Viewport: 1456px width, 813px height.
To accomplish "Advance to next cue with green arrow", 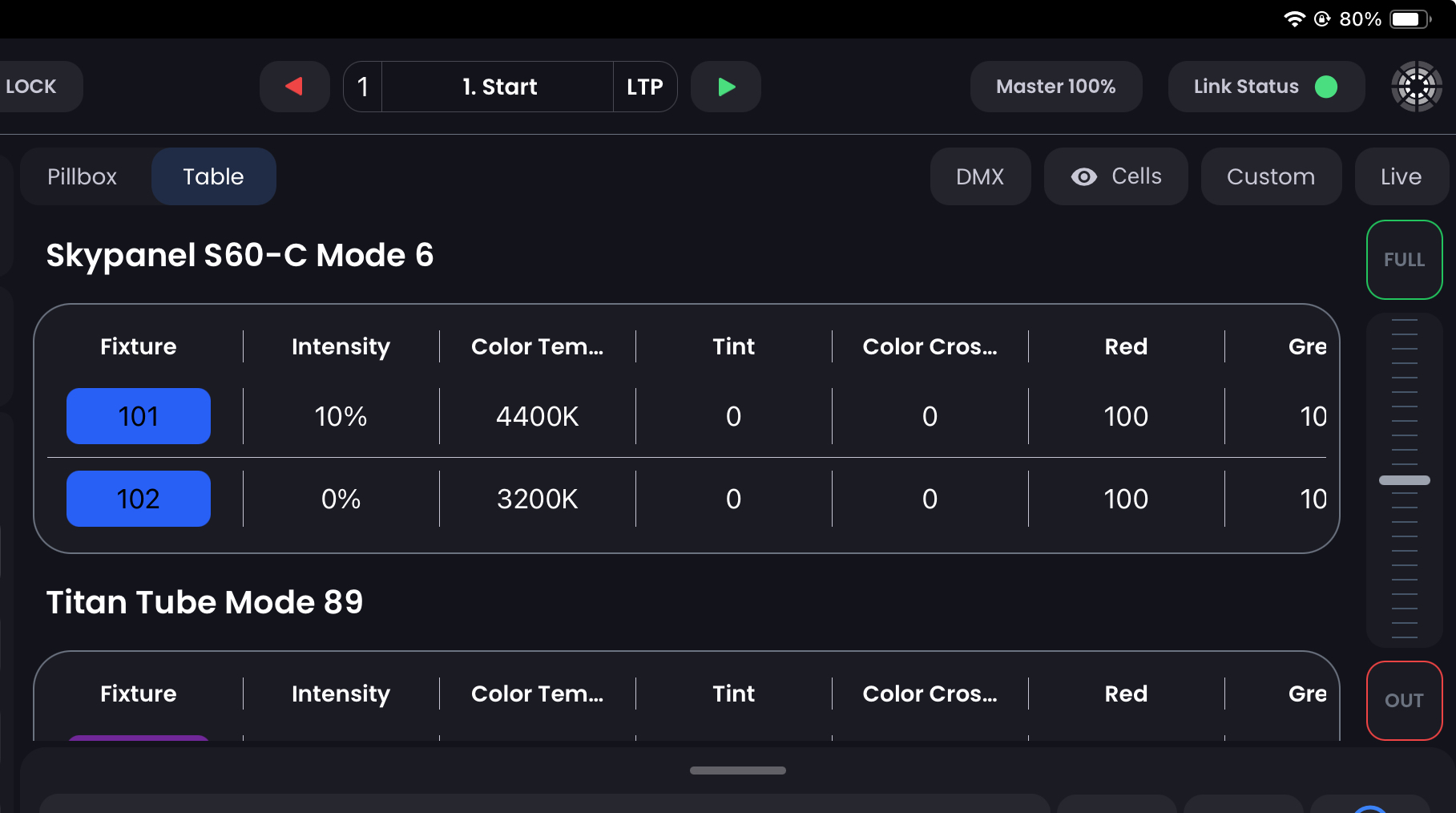I will click(726, 87).
